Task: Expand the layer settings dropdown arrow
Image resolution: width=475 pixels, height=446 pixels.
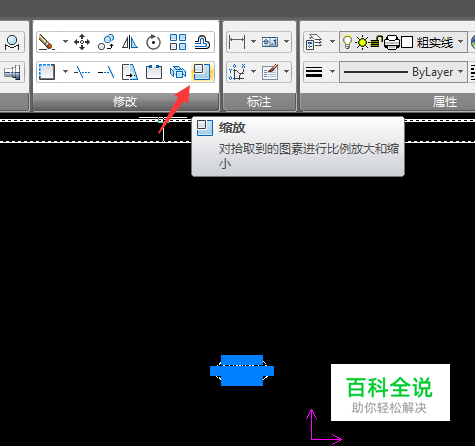Action: (x=332, y=42)
